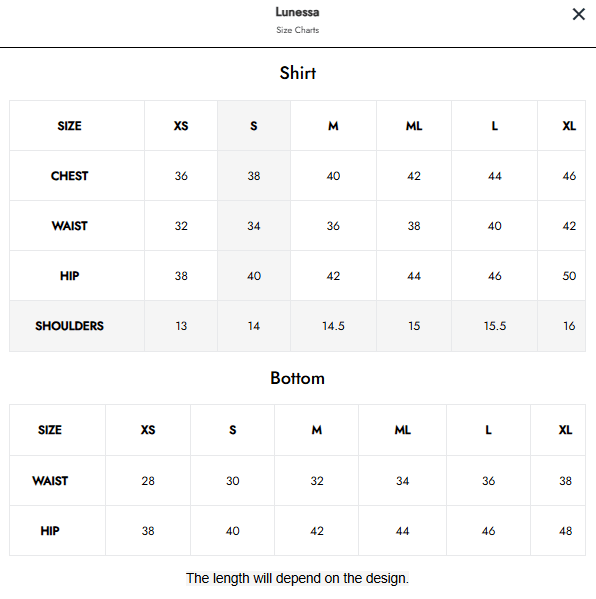
Task: Close the Lunessa size chart dialog
Action: 578,15
